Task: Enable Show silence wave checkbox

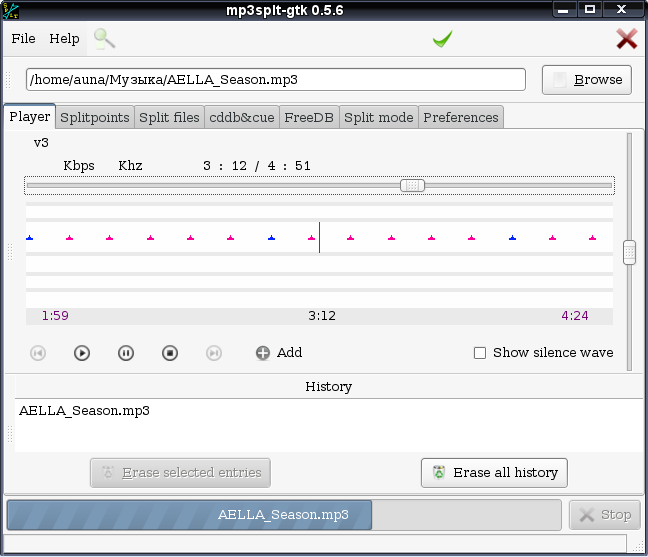Action: click(x=480, y=353)
